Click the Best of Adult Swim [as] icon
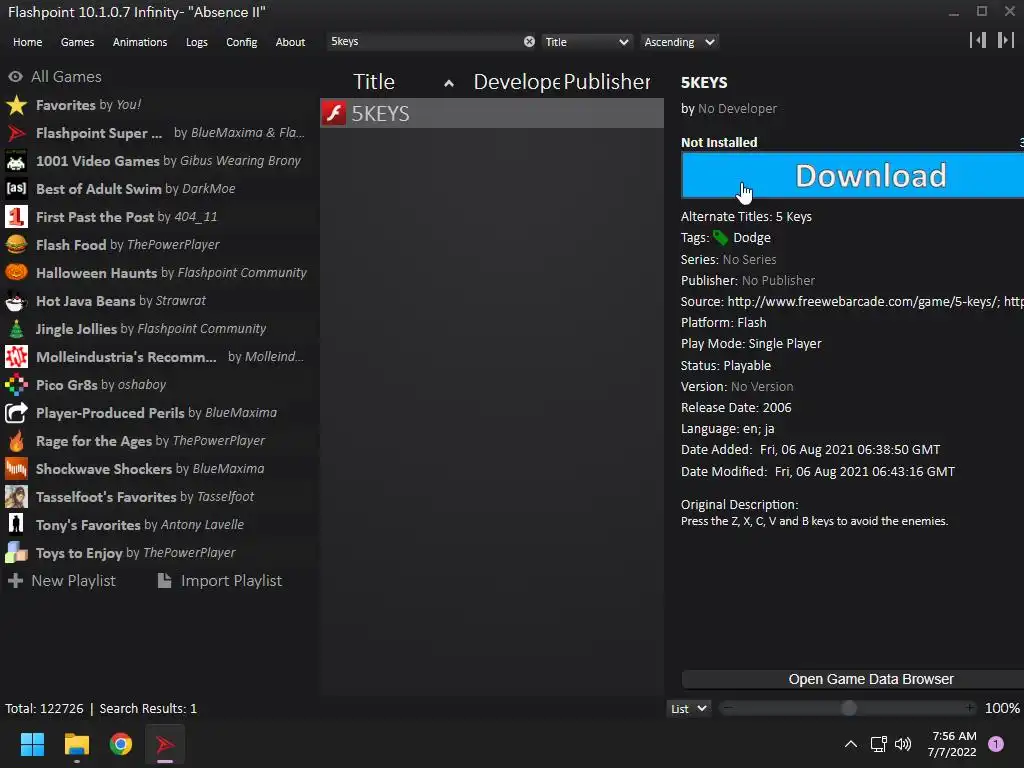The width and height of the screenshot is (1024, 768). pos(16,189)
